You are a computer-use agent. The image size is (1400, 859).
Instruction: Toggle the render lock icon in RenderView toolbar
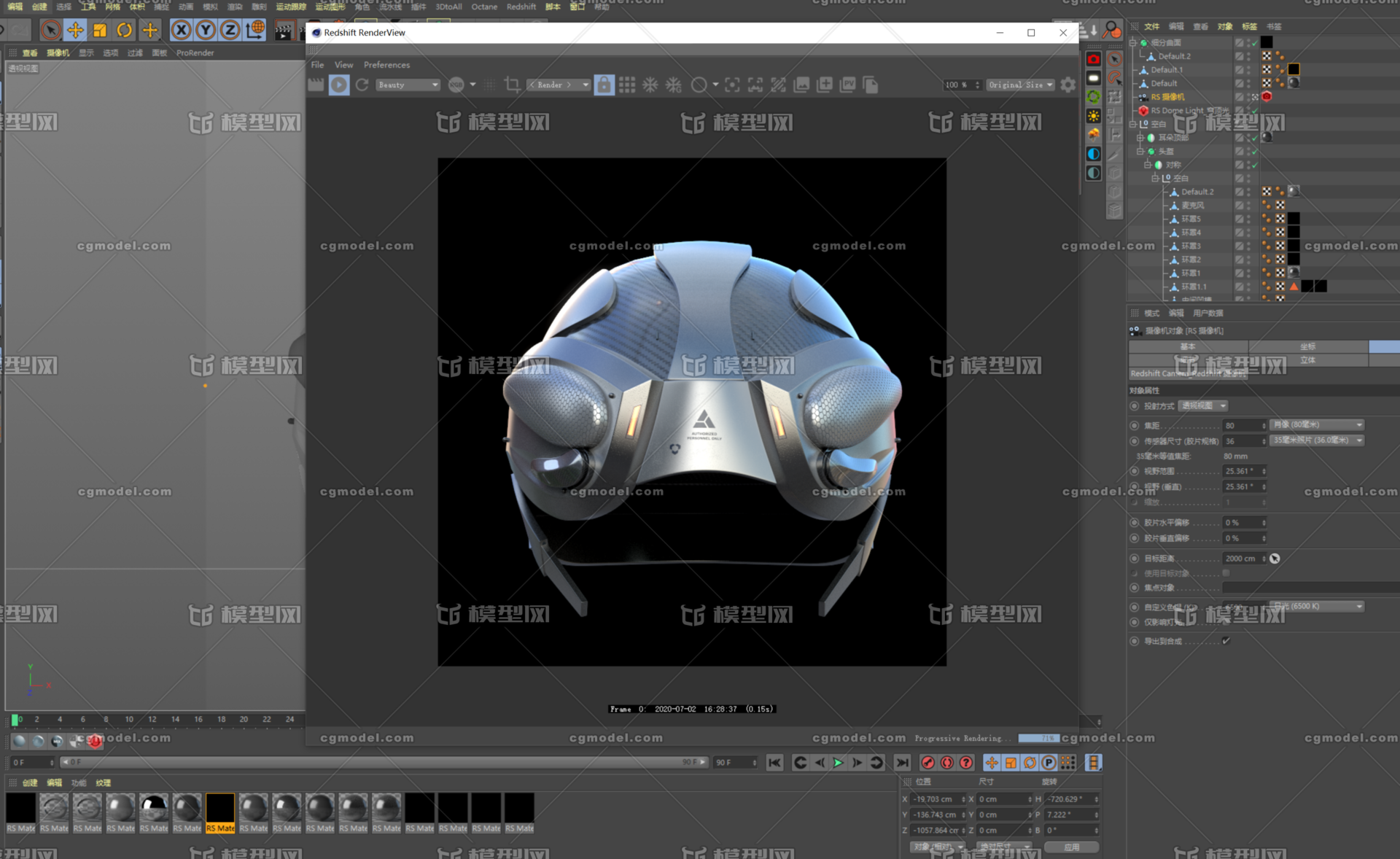click(x=604, y=85)
